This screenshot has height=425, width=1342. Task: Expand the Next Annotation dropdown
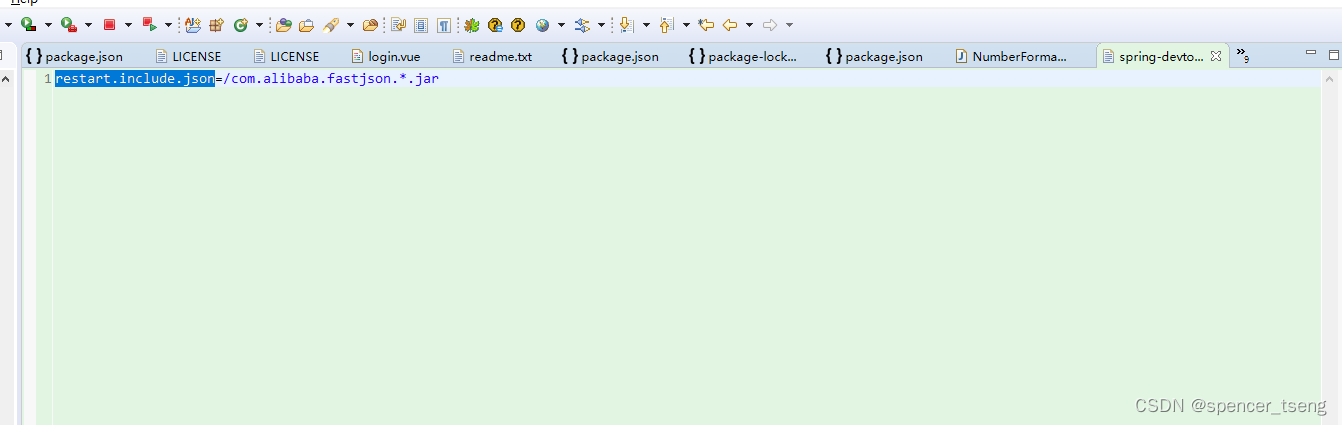click(x=646, y=25)
